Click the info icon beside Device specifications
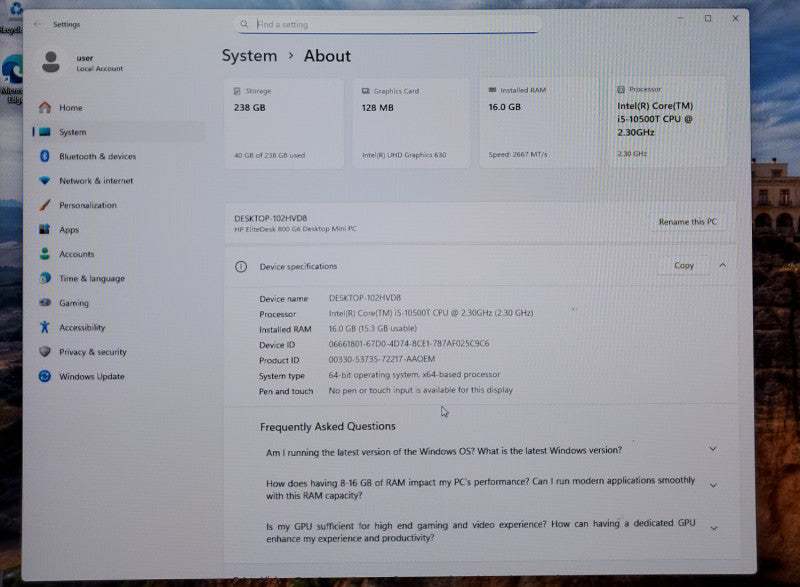The width and height of the screenshot is (800, 587). coord(241,266)
